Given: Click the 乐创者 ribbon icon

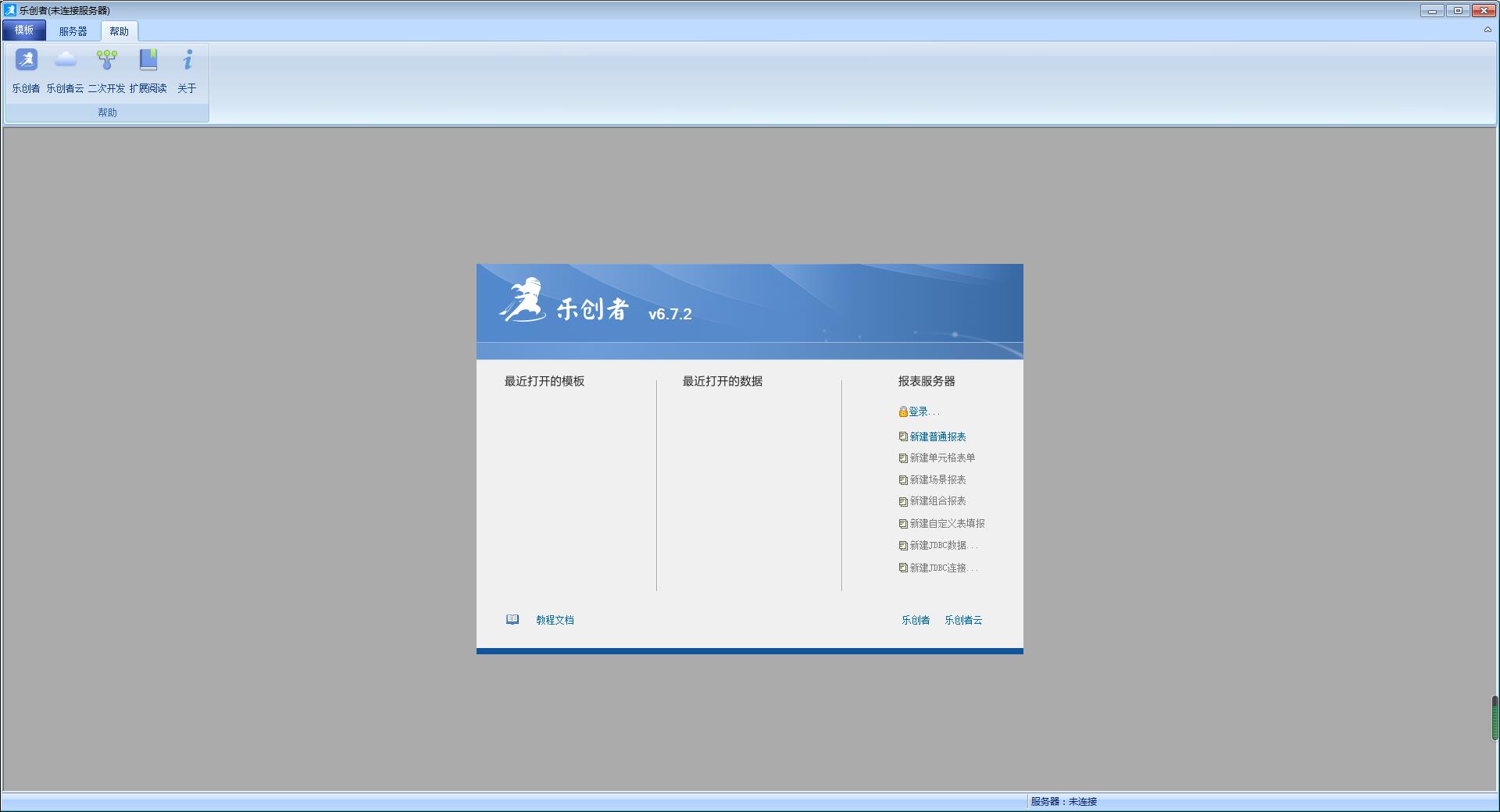Looking at the screenshot, I should (x=26, y=61).
